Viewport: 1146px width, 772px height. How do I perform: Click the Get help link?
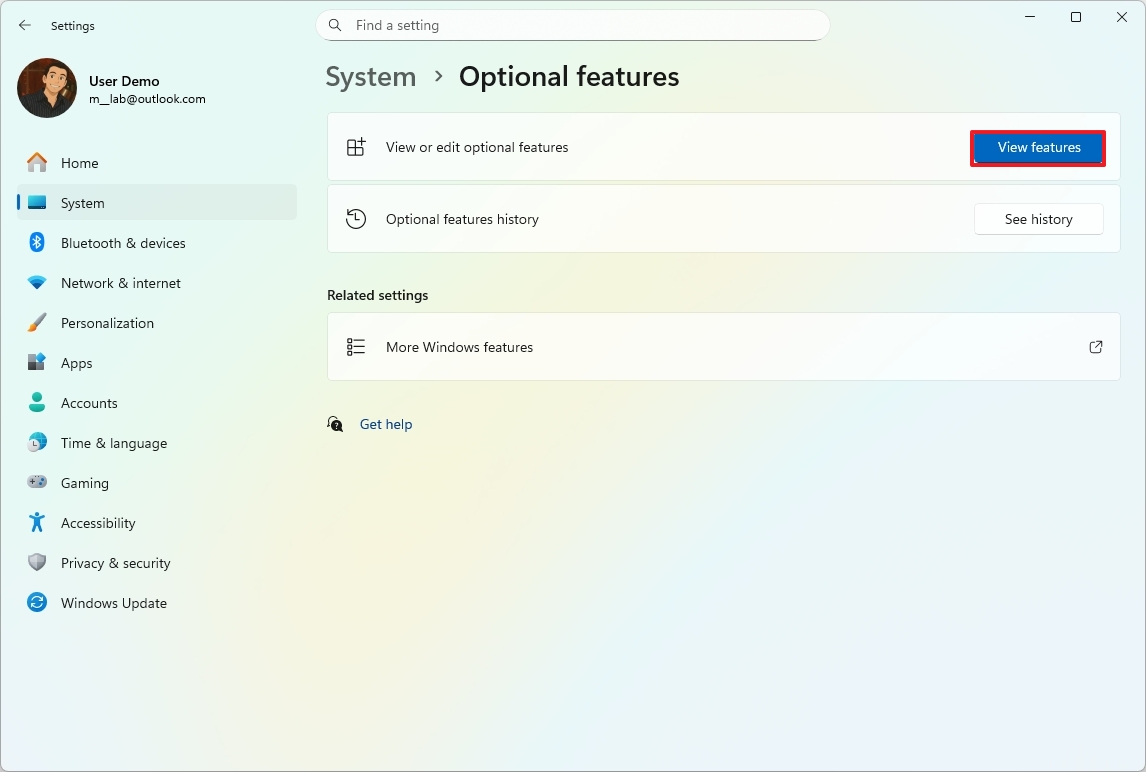click(386, 424)
